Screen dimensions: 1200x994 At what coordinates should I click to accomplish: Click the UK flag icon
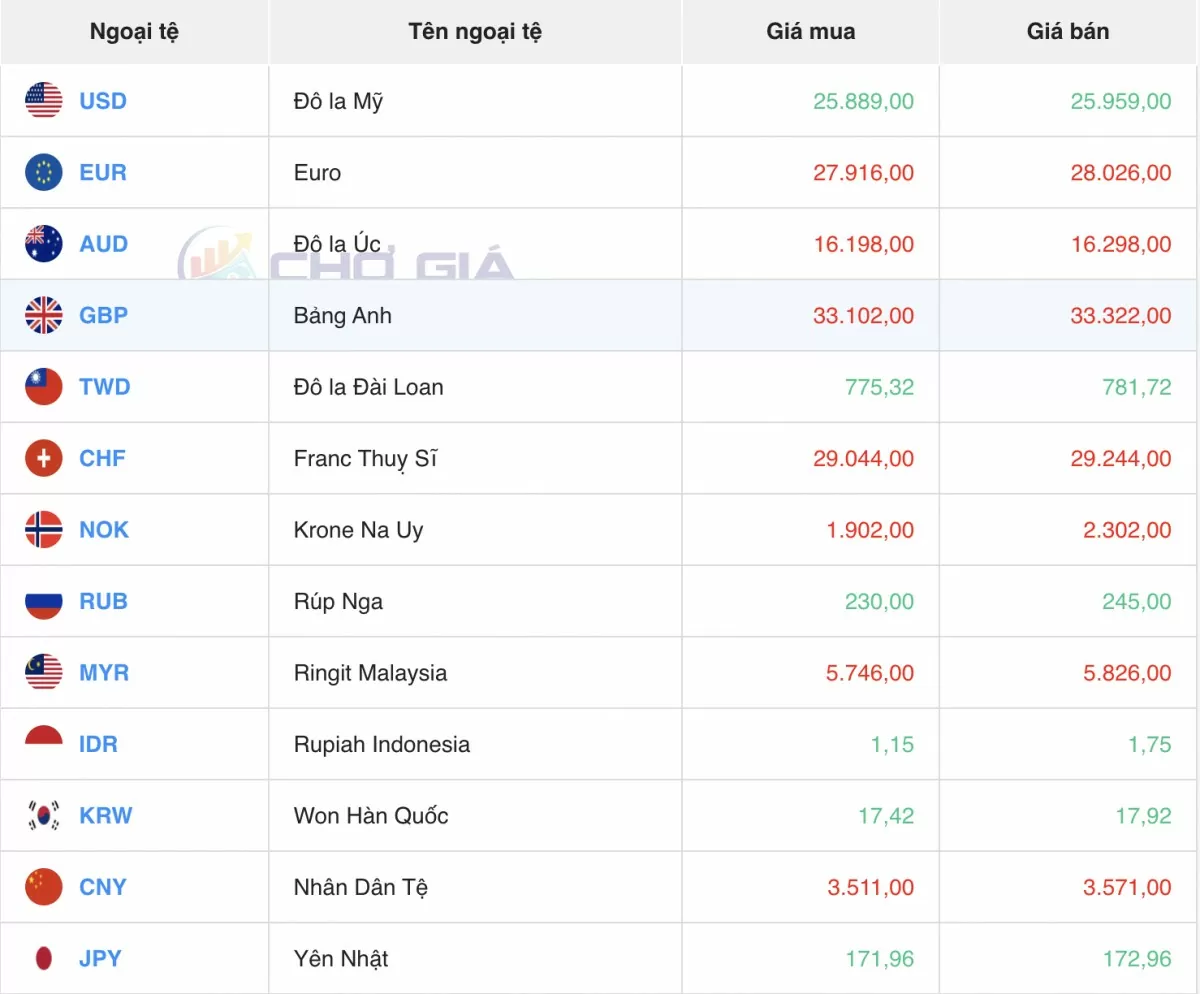tap(44, 316)
